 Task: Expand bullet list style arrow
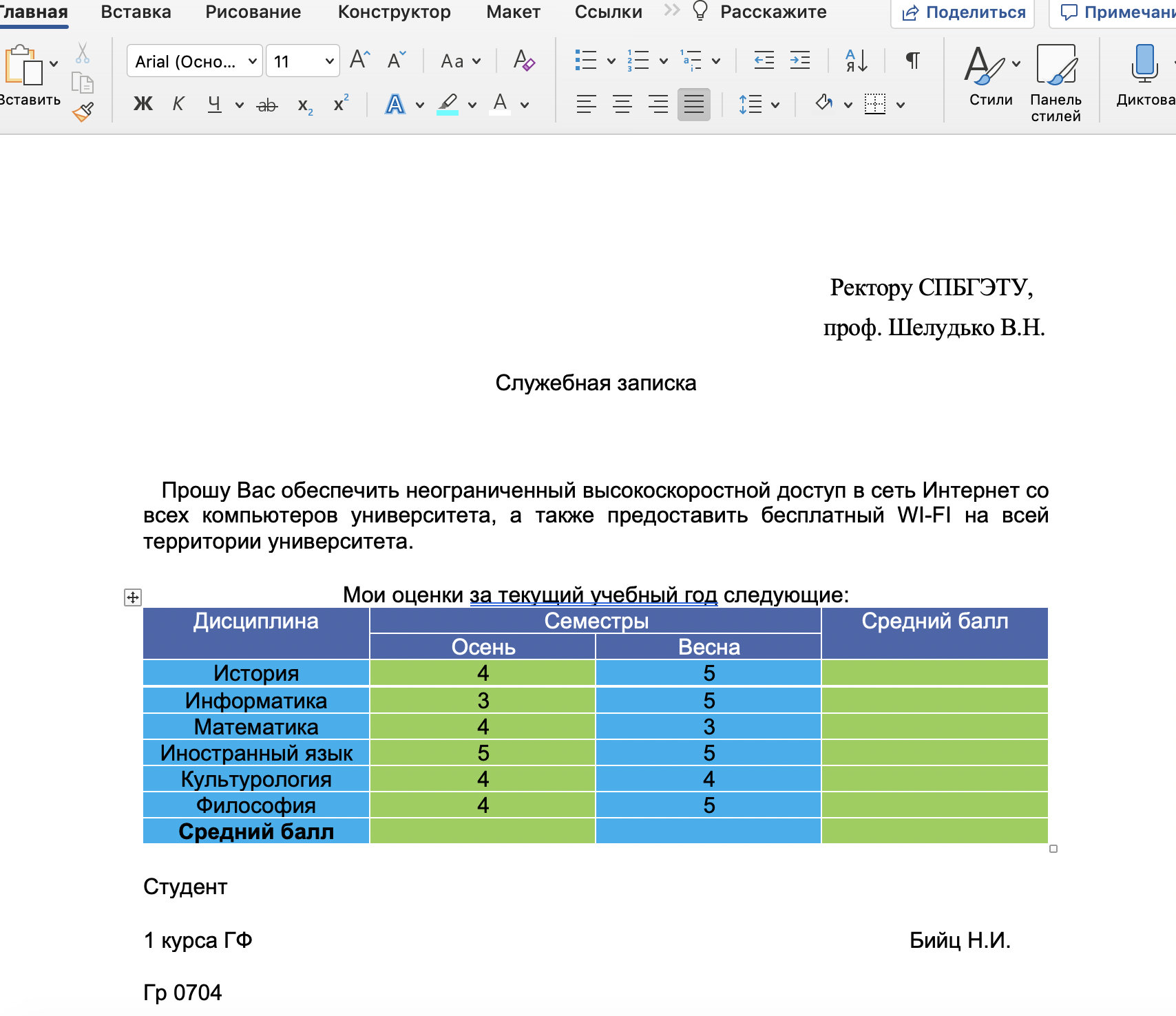(611, 61)
